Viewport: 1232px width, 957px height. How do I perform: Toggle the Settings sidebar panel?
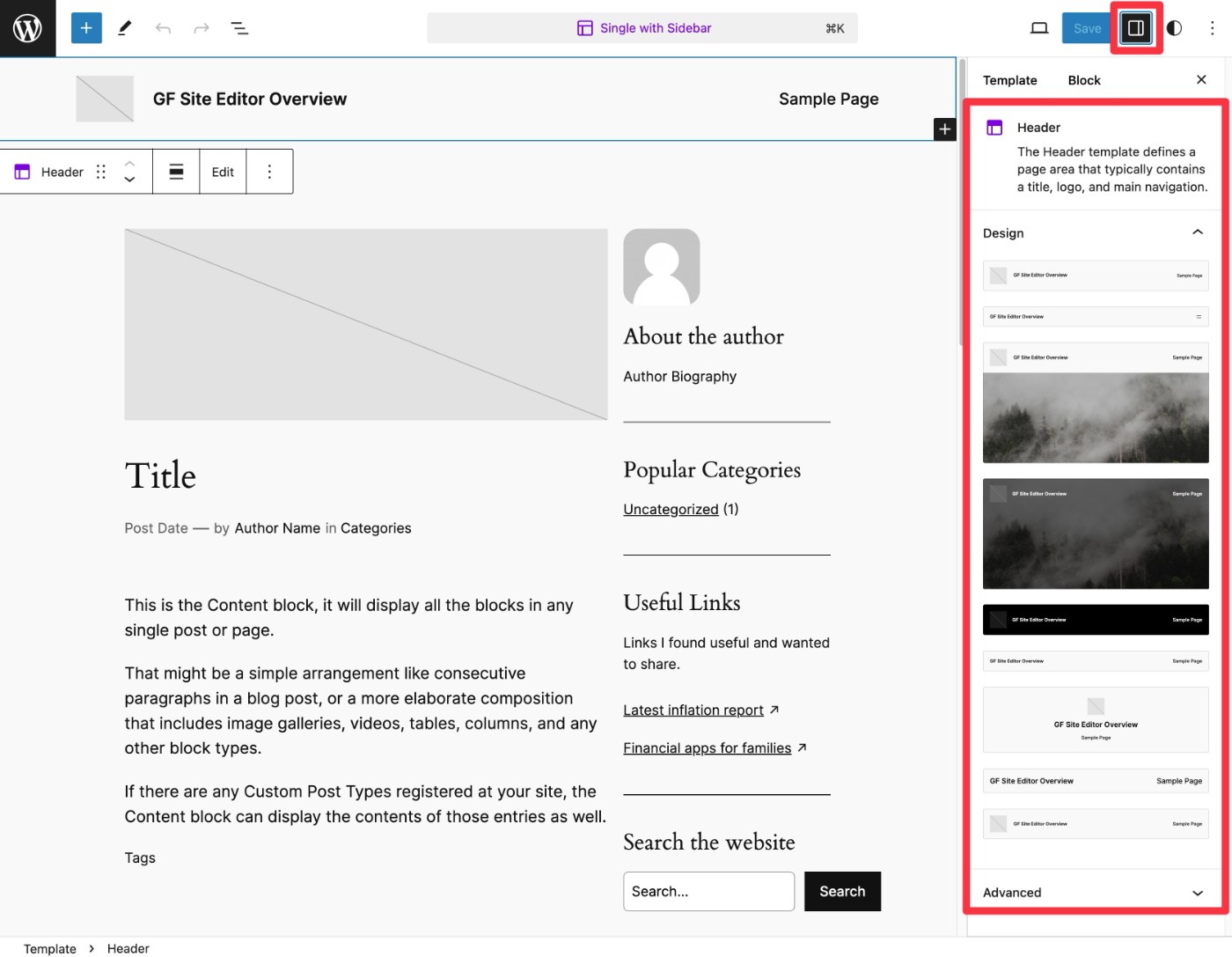[x=1136, y=28]
